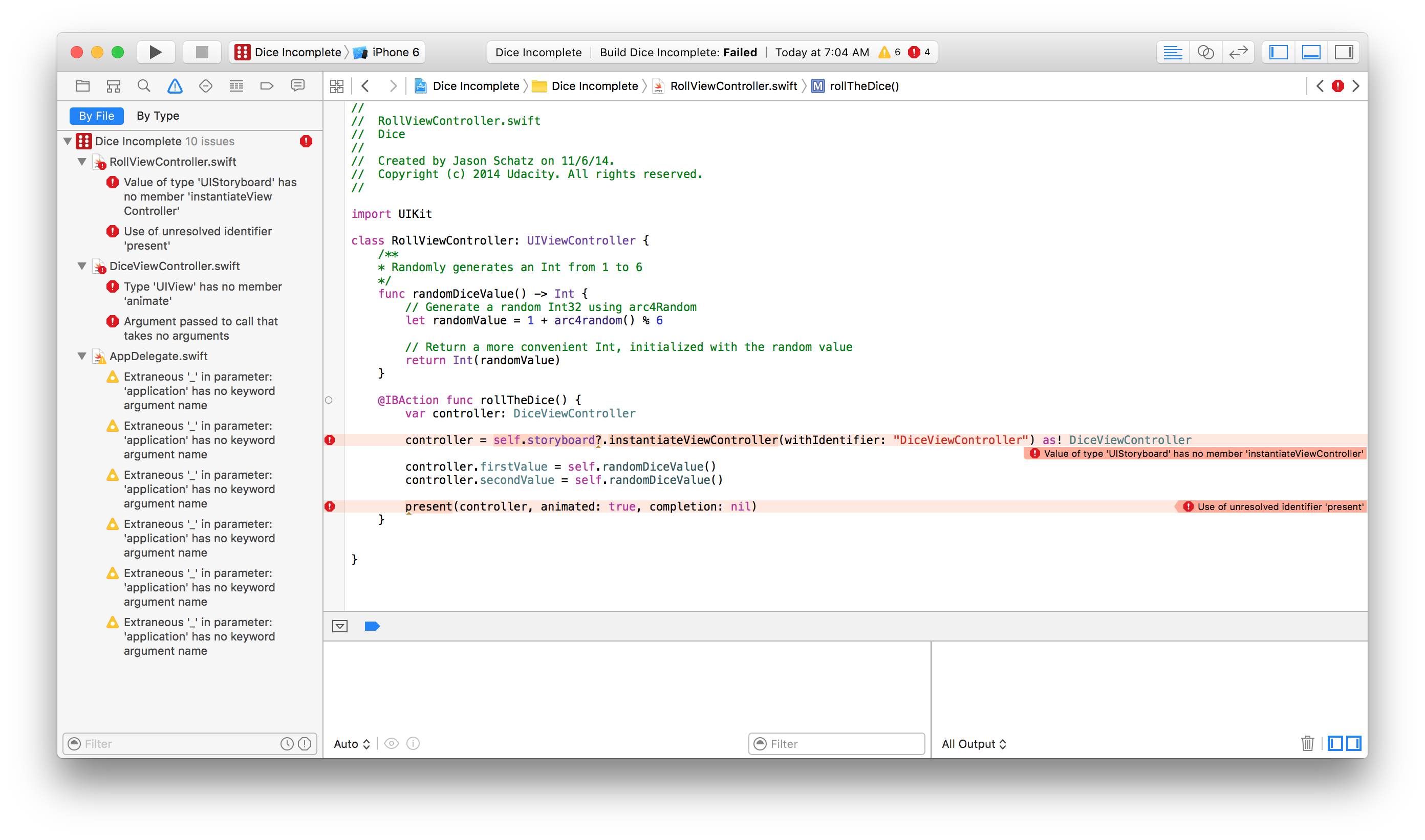Show the Version editor
This screenshot has width=1425, height=840.
click(1238, 52)
